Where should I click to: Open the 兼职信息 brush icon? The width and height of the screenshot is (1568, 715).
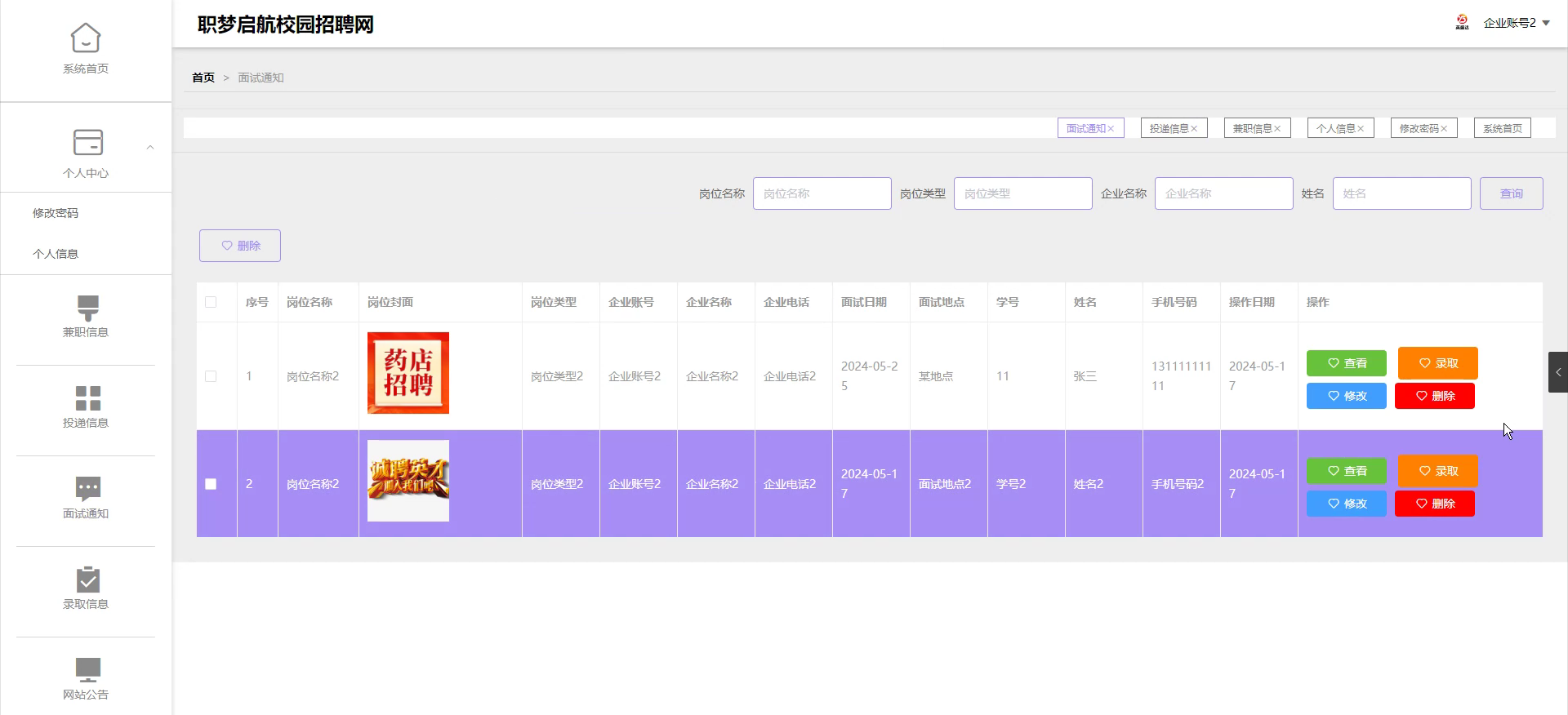pos(87,308)
